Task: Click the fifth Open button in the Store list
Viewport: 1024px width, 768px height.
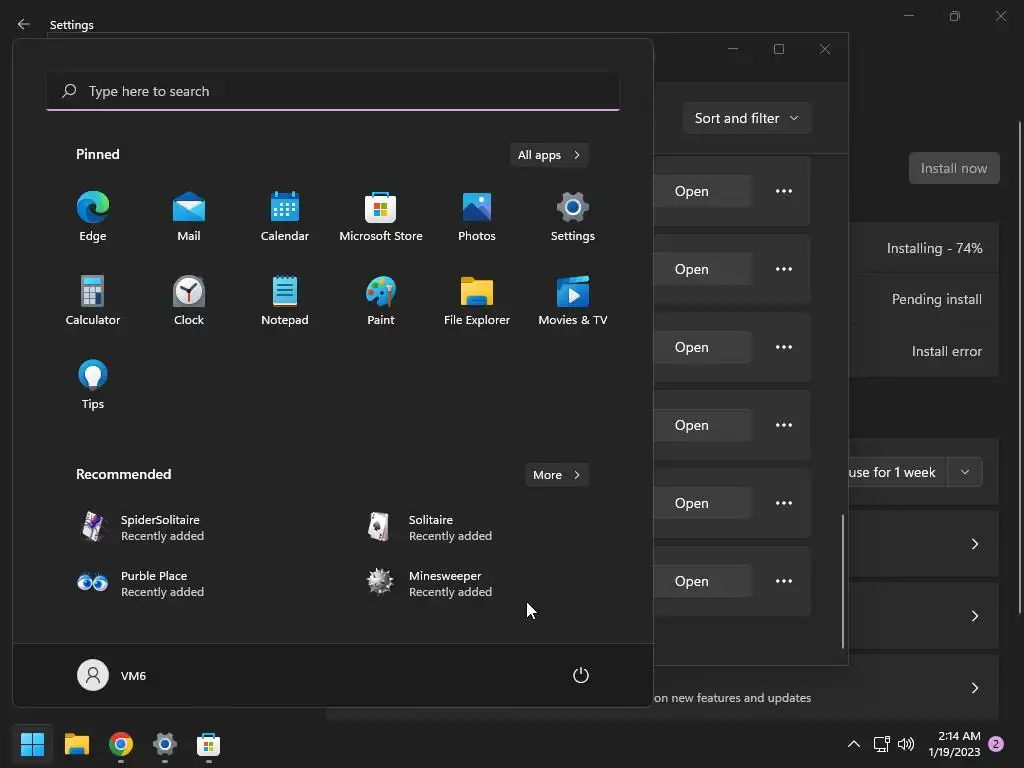Action: coord(702,504)
